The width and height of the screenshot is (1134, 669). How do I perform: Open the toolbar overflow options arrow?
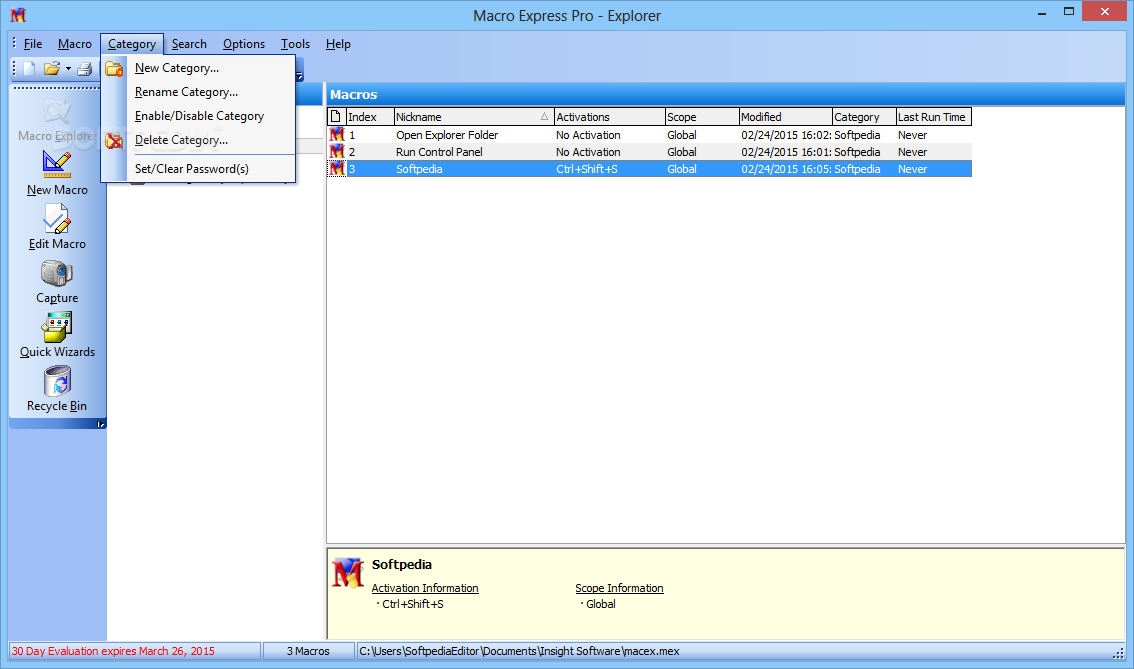pos(299,74)
